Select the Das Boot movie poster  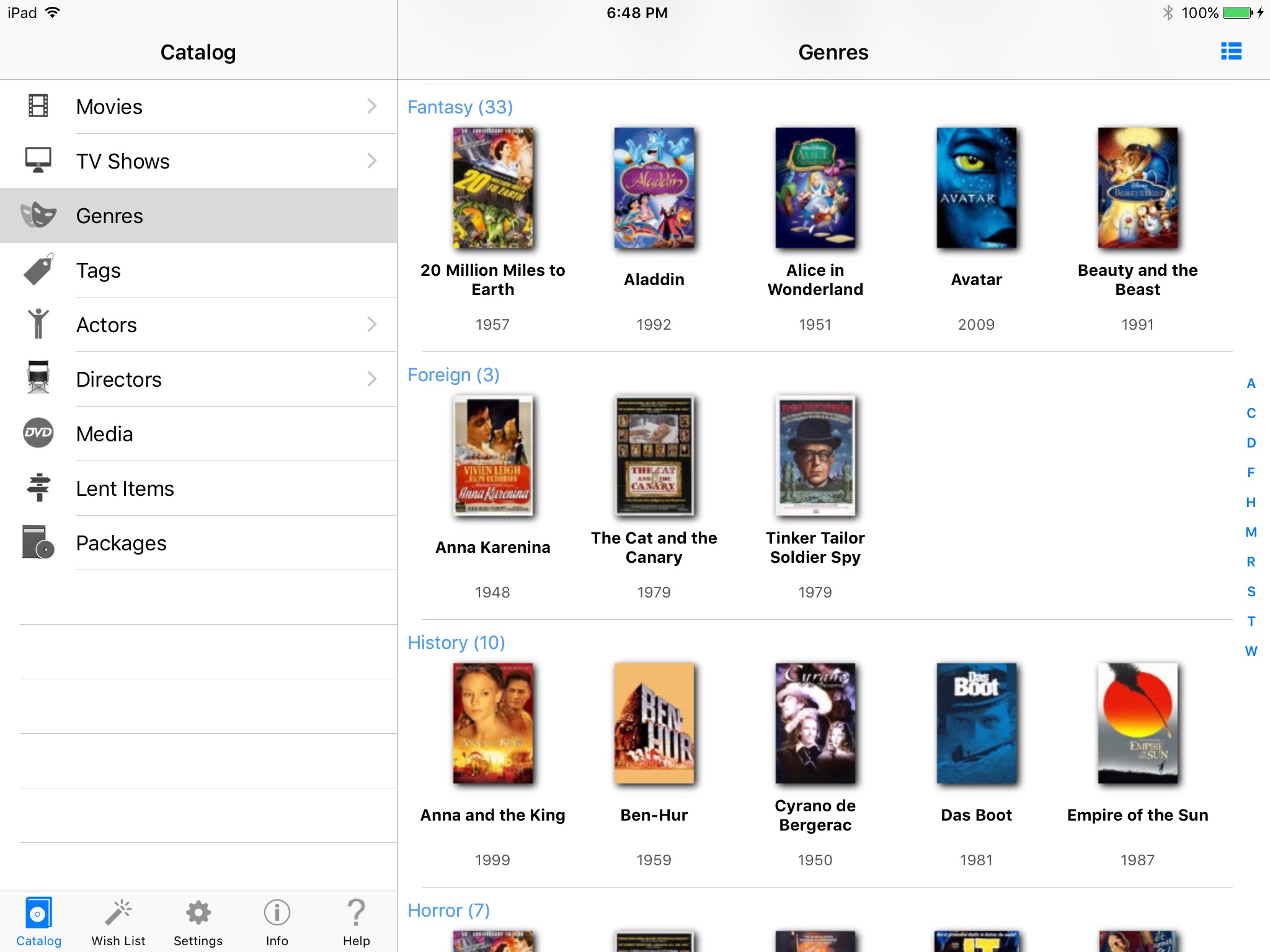coord(977,723)
